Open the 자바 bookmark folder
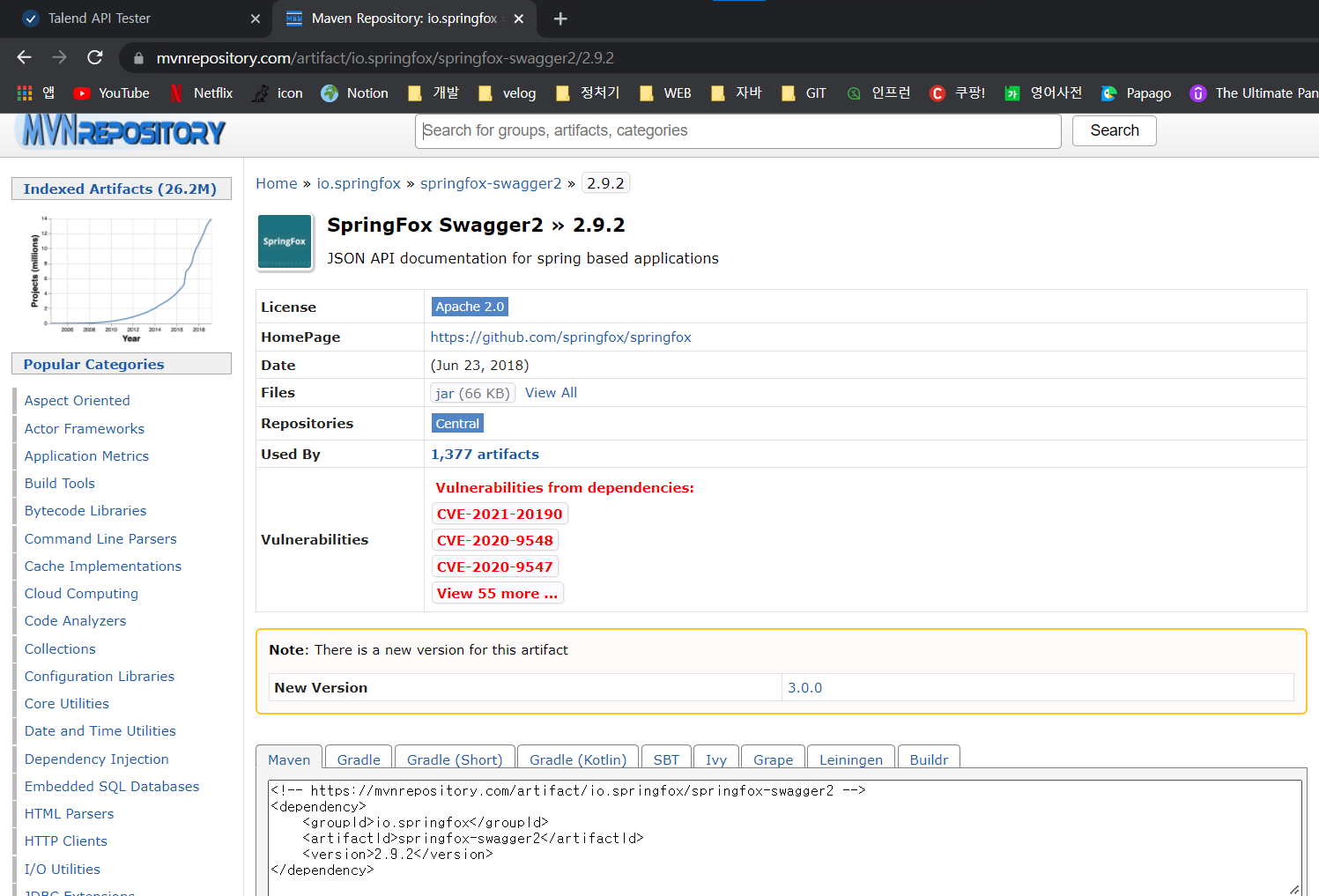Screen dimensions: 1319x896 click(x=737, y=93)
